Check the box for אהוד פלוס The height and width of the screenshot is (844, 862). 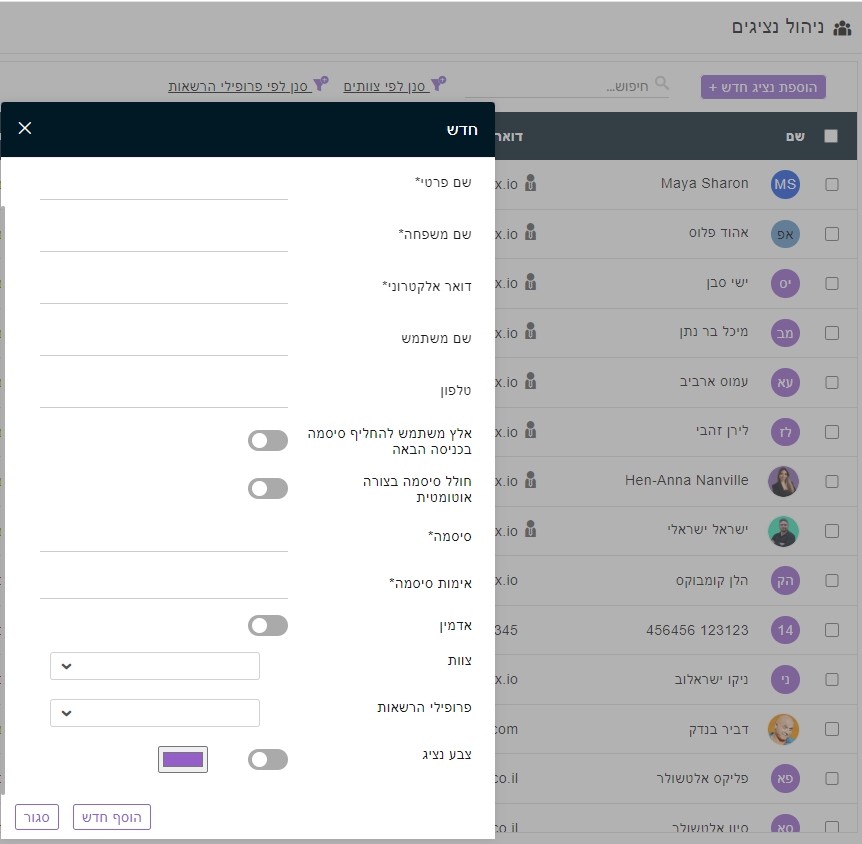pyautogui.click(x=832, y=234)
